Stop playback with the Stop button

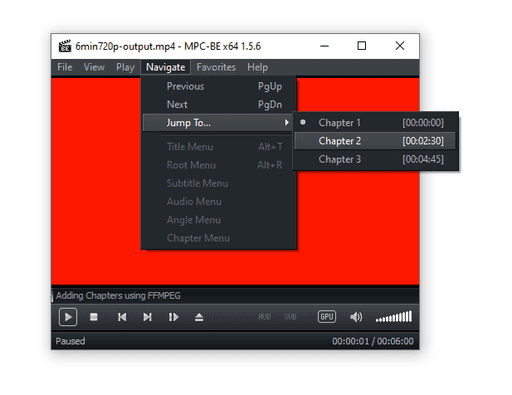point(94,317)
